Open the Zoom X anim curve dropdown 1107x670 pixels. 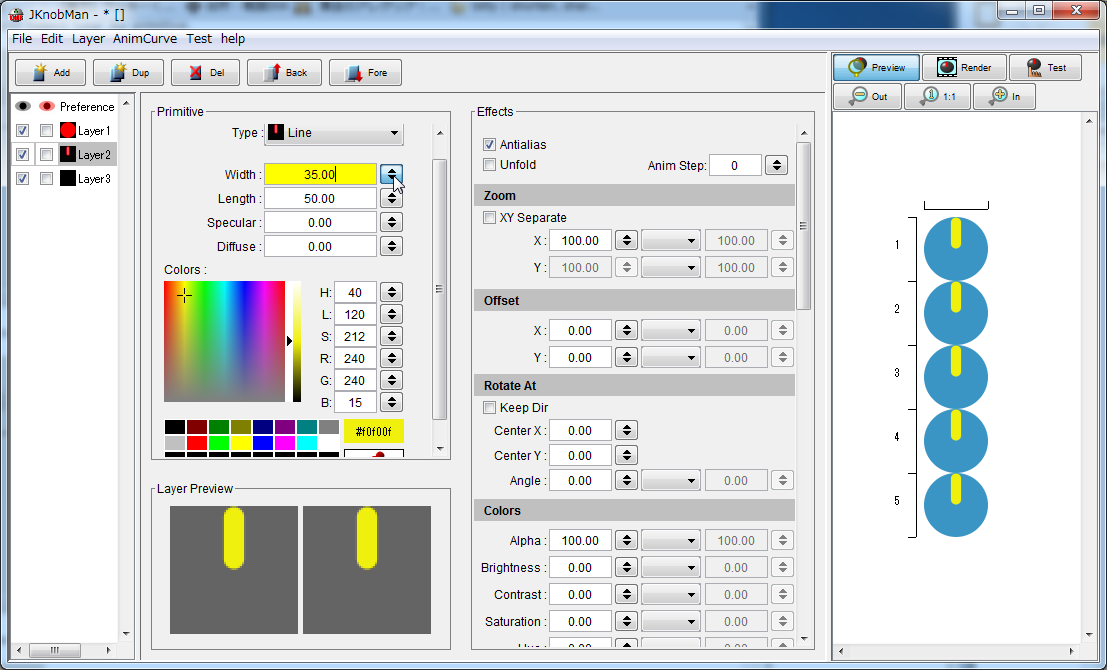671,241
